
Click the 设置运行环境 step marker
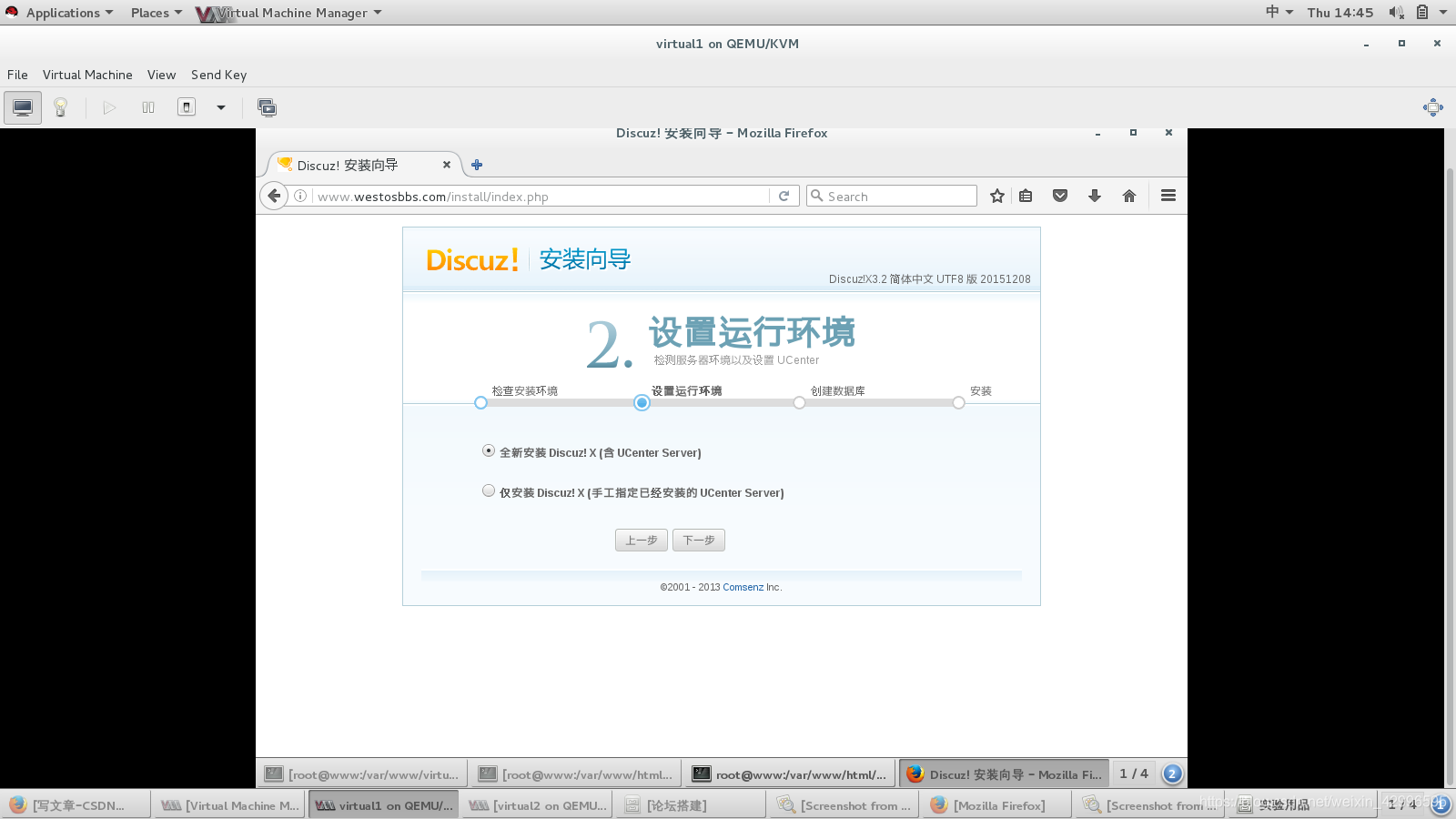tap(642, 402)
